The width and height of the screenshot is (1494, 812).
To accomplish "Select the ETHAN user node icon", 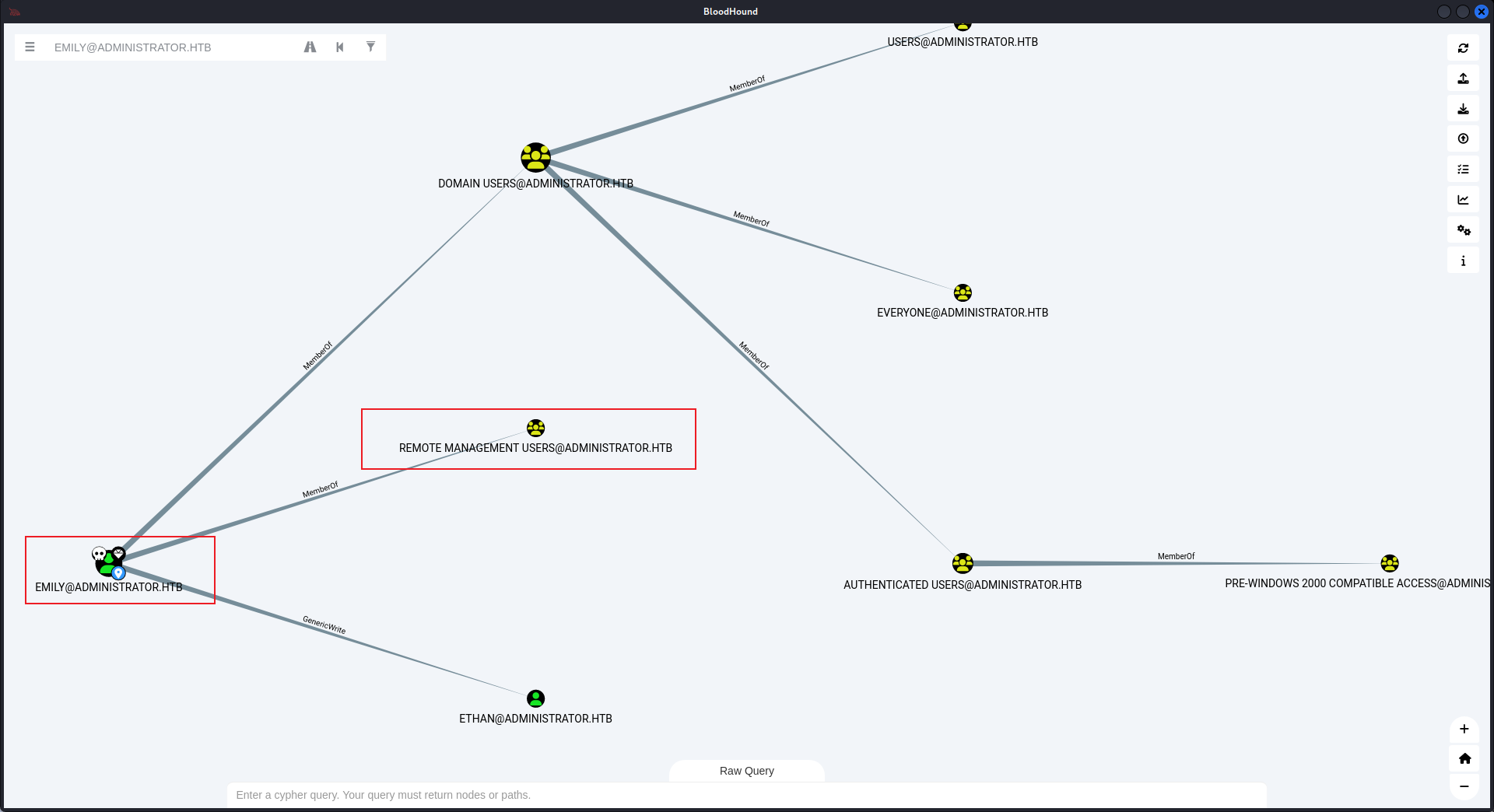I will pyautogui.click(x=535, y=698).
